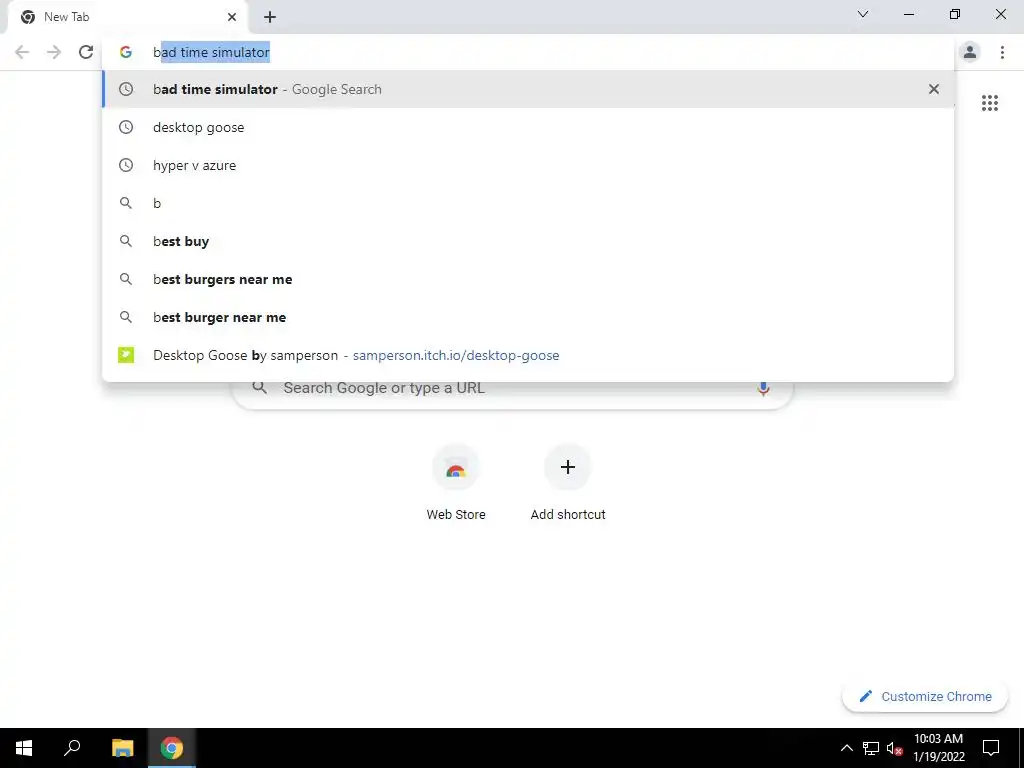Go forward using the forward arrow
The height and width of the screenshot is (768, 1024).
[x=54, y=52]
